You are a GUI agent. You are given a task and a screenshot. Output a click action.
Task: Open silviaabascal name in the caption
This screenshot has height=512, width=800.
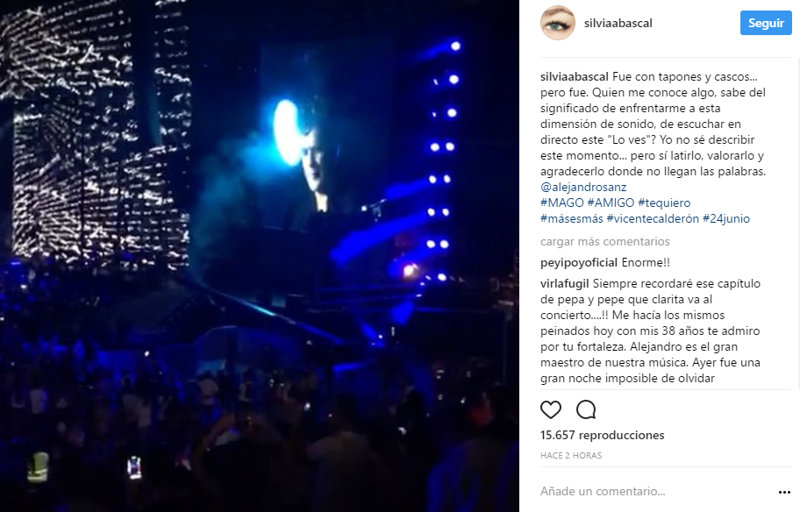[574, 76]
